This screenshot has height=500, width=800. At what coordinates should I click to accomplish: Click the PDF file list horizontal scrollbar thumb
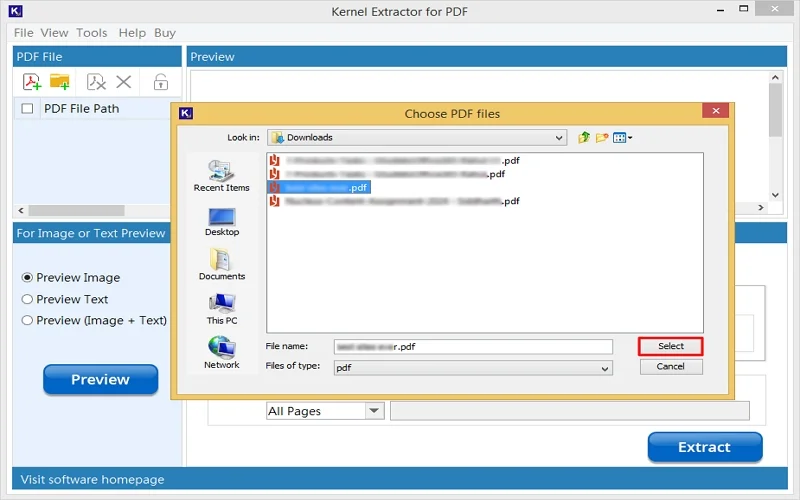click(77, 210)
